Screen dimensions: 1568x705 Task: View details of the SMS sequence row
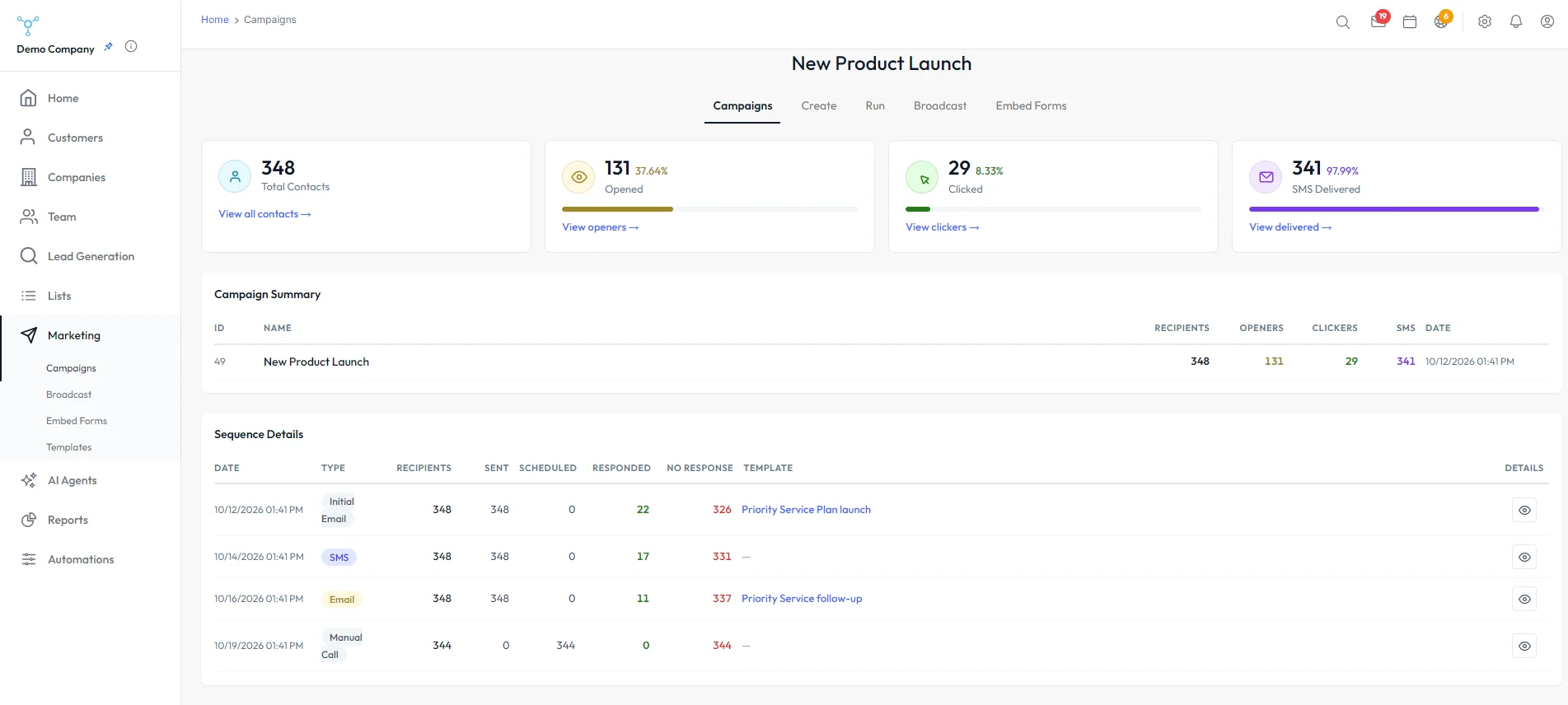[1524, 557]
